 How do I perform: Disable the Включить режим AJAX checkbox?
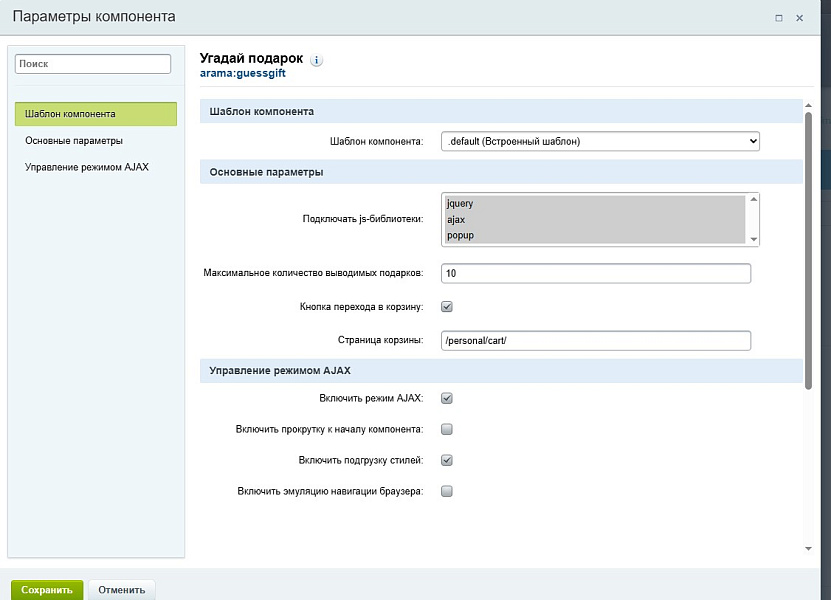(447, 398)
